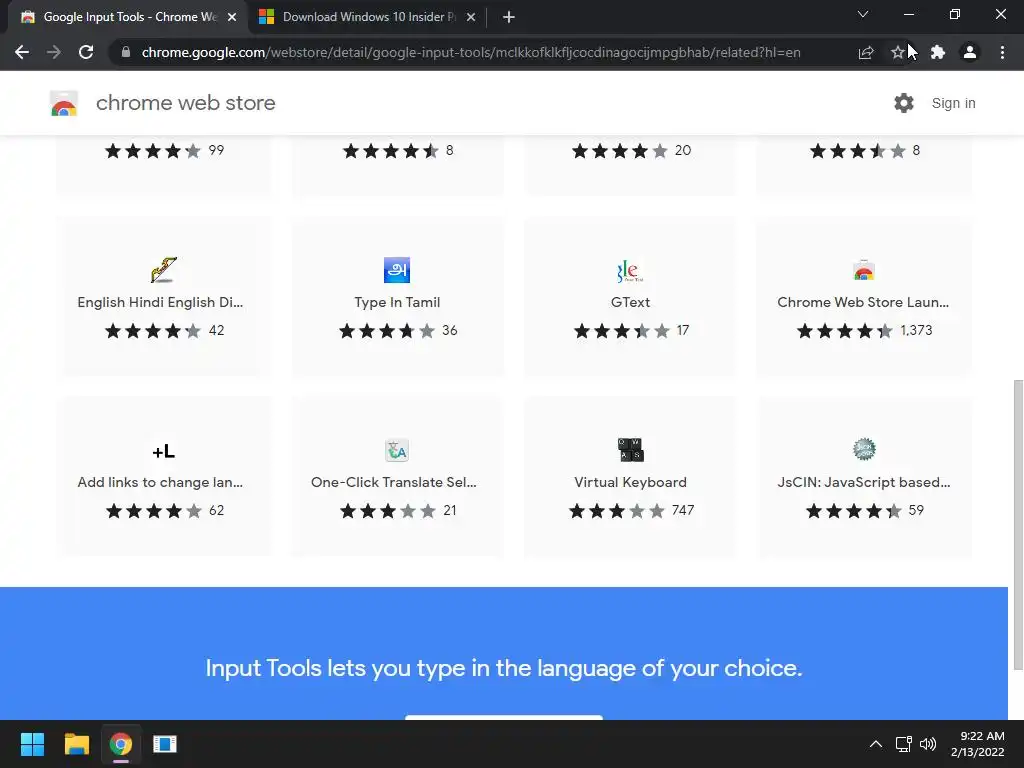Reload the current page
Screen dimensions: 1024x768
[86, 52]
